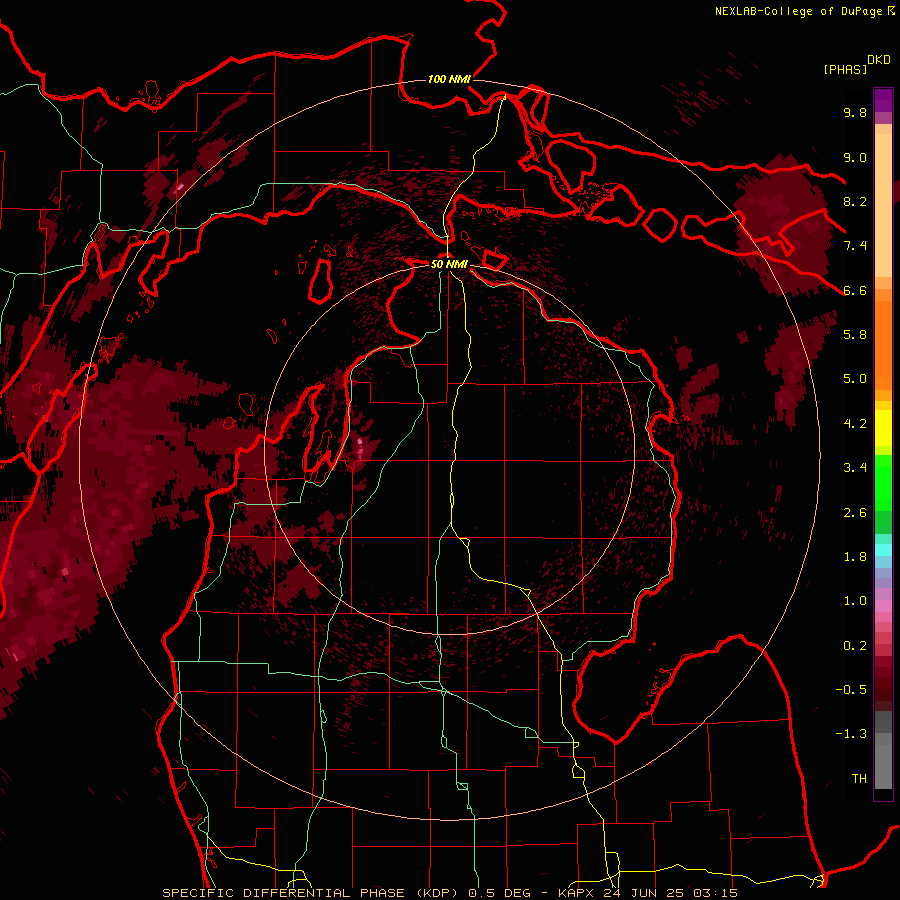
Task: Click the 9.0 value on color scale
Action: pos(855,158)
